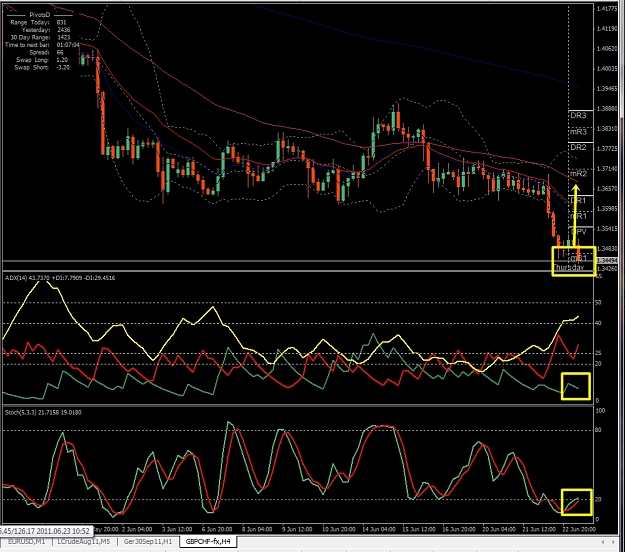The width and height of the screenshot is (625, 552).
Task: Click the ADX scale level 40
Action: (598, 323)
